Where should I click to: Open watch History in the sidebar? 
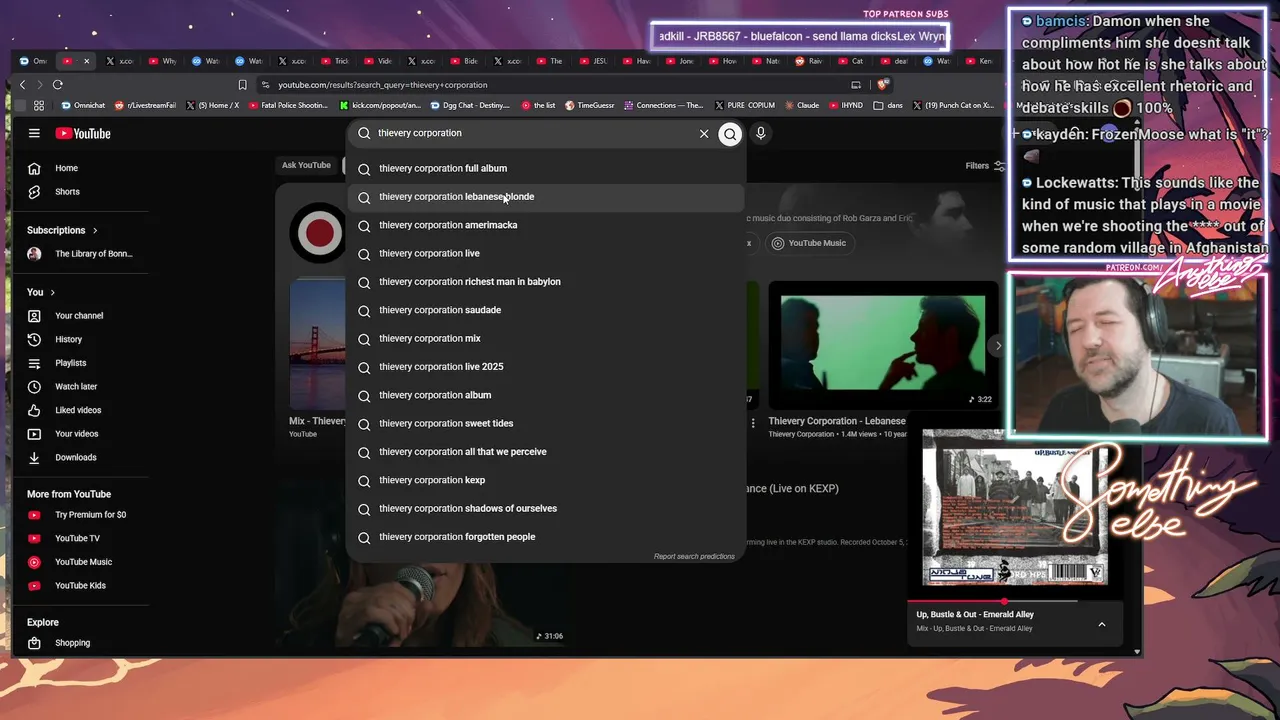pyautogui.click(x=68, y=340)
